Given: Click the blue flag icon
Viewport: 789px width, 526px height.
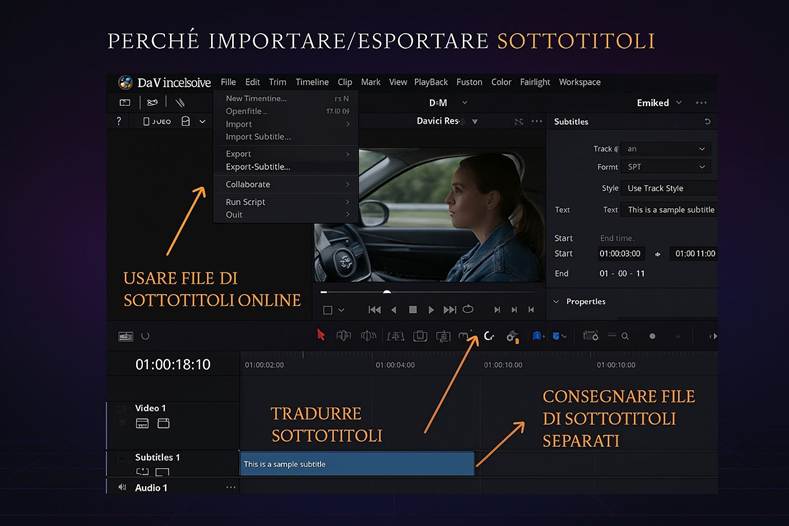Looking at the screenshot, I should [537, 336].
